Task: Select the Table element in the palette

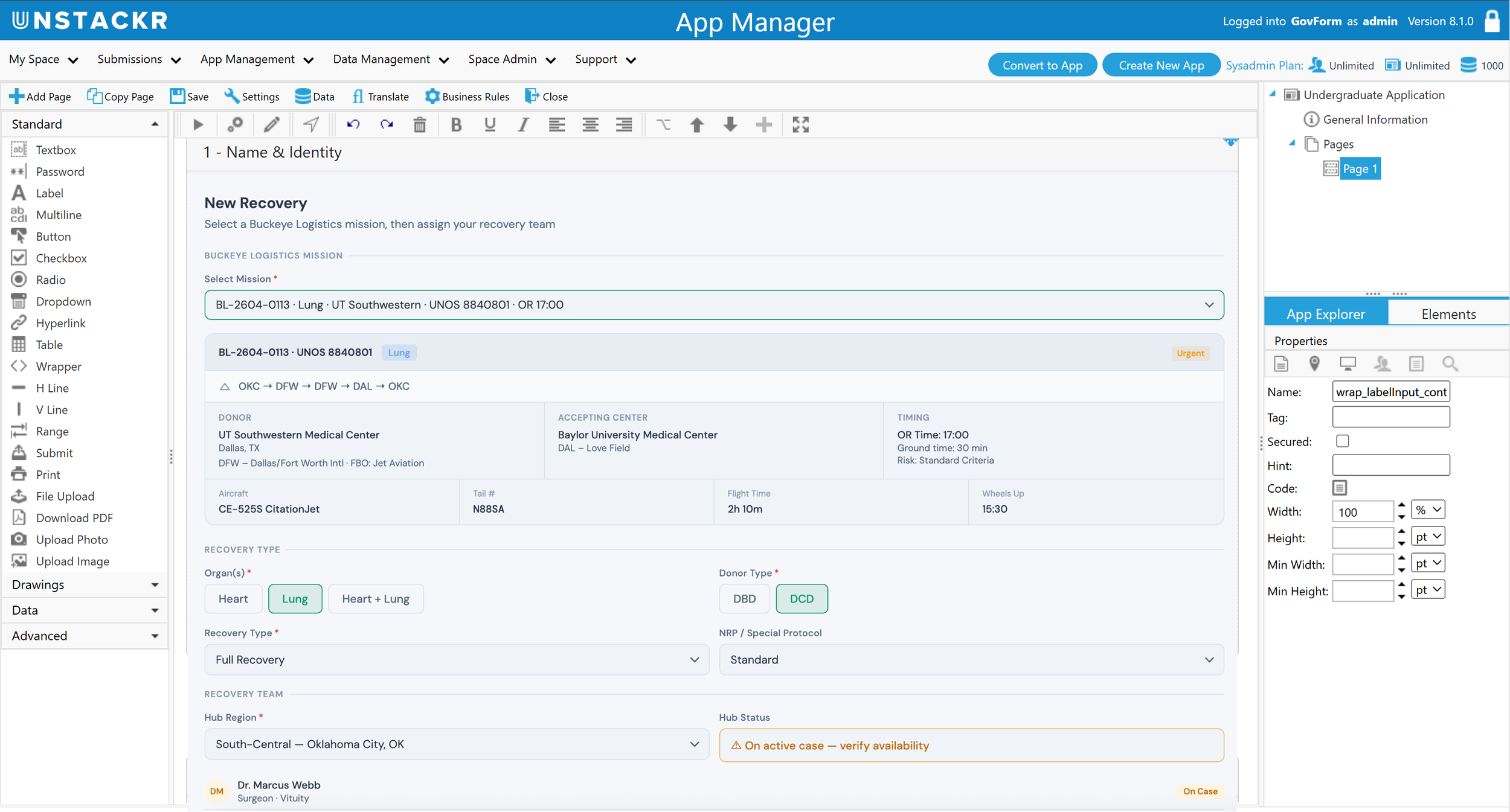Action: point(49,345)
